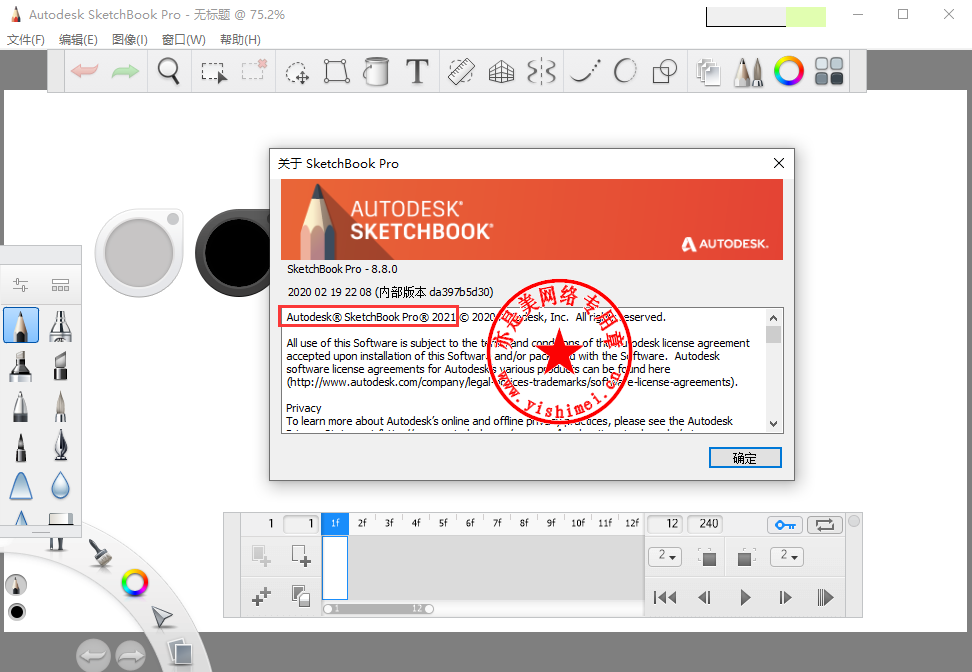Step forward one frame in the timeline
The width and height of the screenshot is (972, 672).
(x=785, y=598)
